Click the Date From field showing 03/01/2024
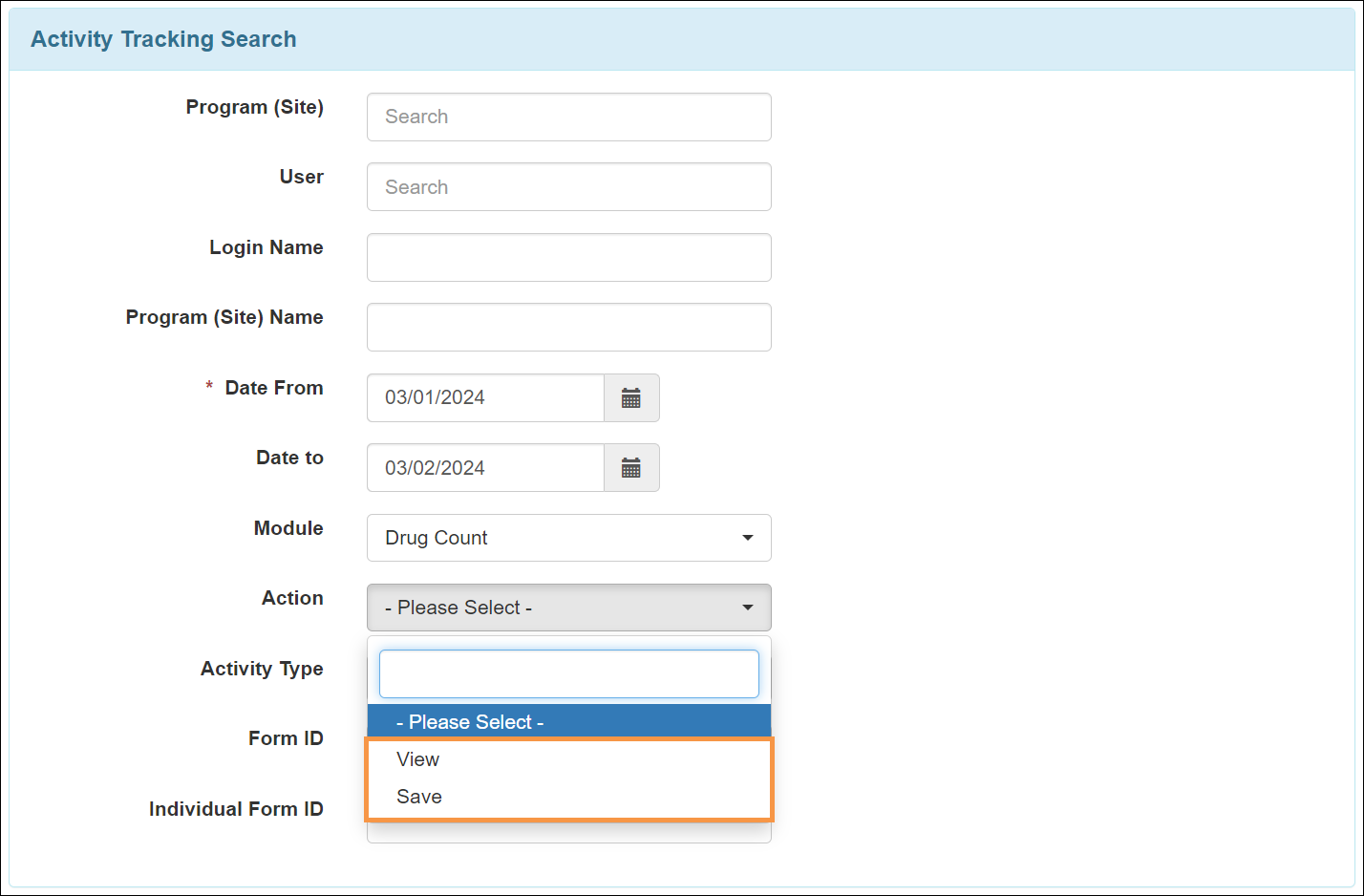 485,397
